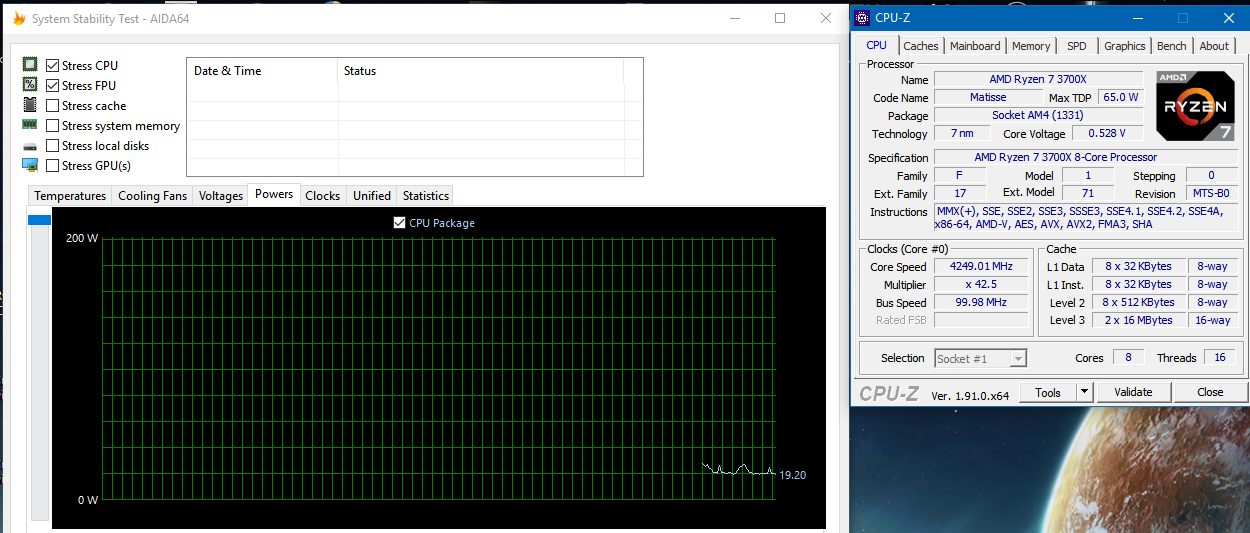
Task: Click the Multiplier value x 42.5
Action: coord(981,284)
